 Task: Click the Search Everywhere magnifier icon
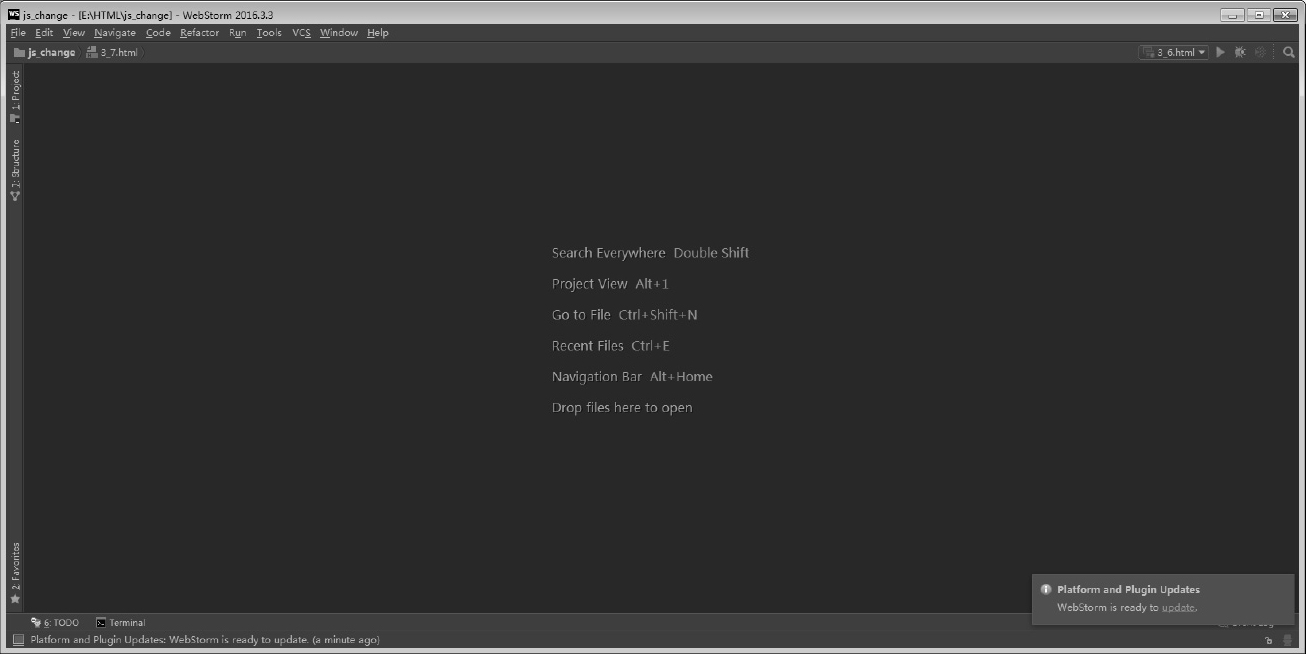1289,52
